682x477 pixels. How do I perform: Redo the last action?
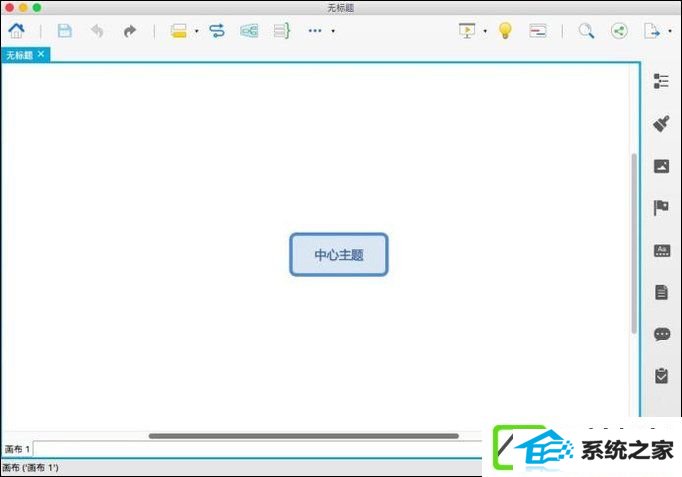pos(130,31)
